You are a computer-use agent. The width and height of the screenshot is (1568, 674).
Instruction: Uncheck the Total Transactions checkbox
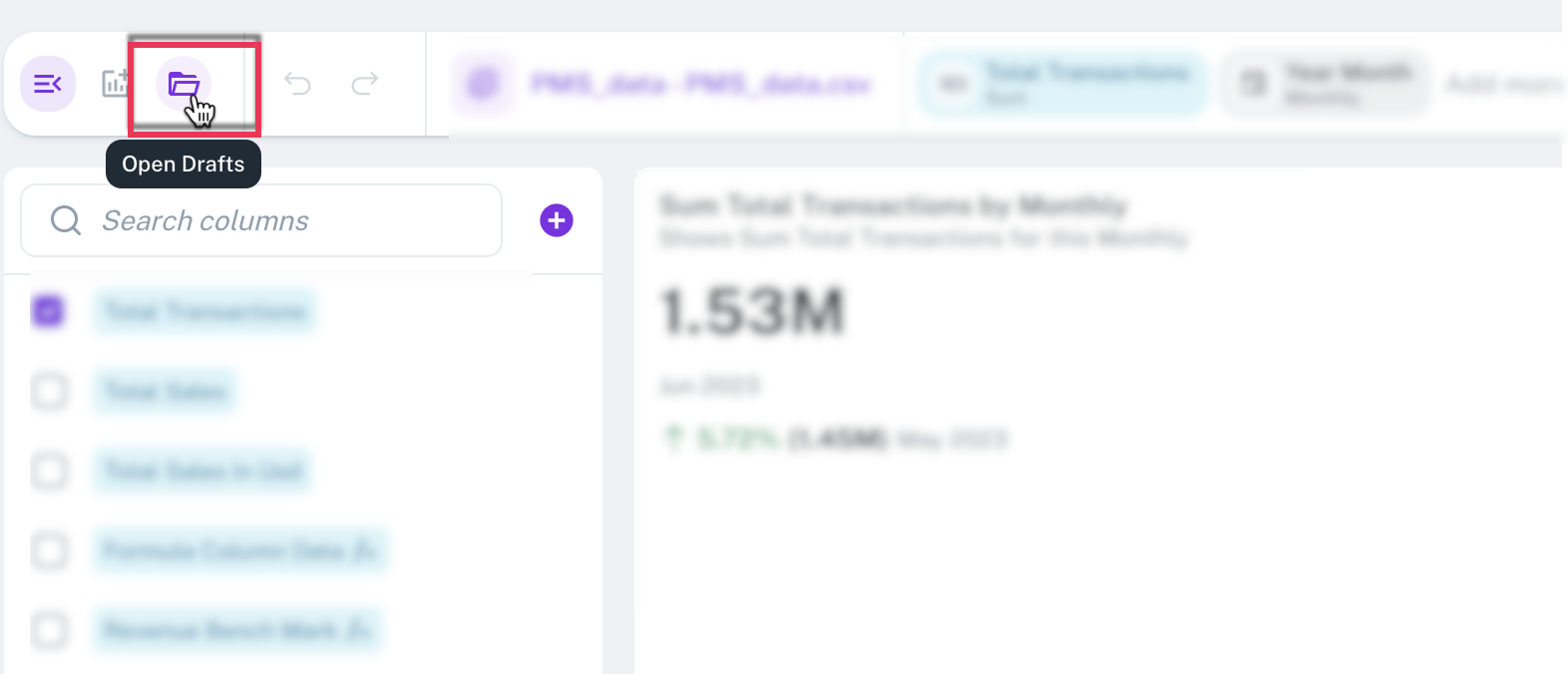48,311
